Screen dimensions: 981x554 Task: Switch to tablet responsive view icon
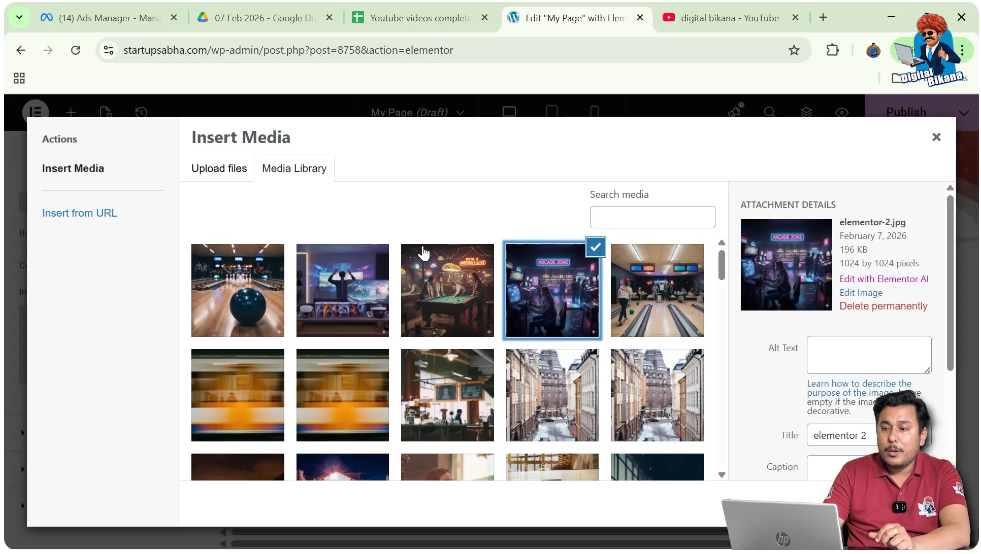(552, 111)
